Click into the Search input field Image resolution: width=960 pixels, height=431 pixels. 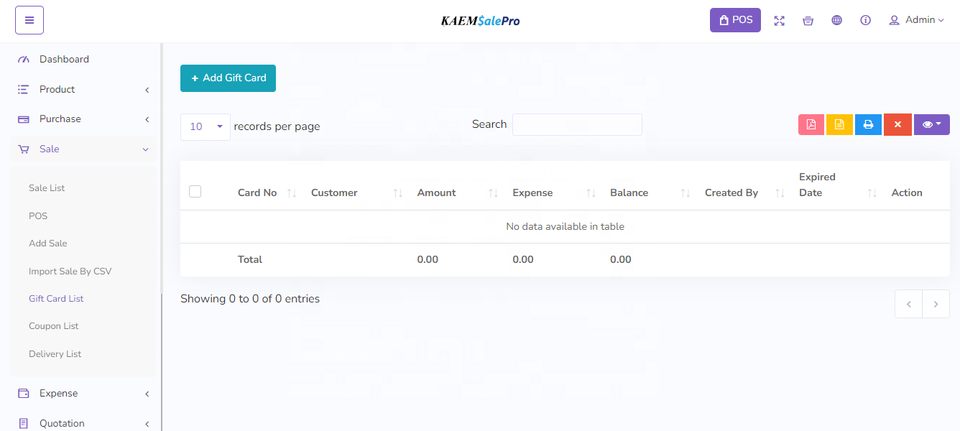577,125
